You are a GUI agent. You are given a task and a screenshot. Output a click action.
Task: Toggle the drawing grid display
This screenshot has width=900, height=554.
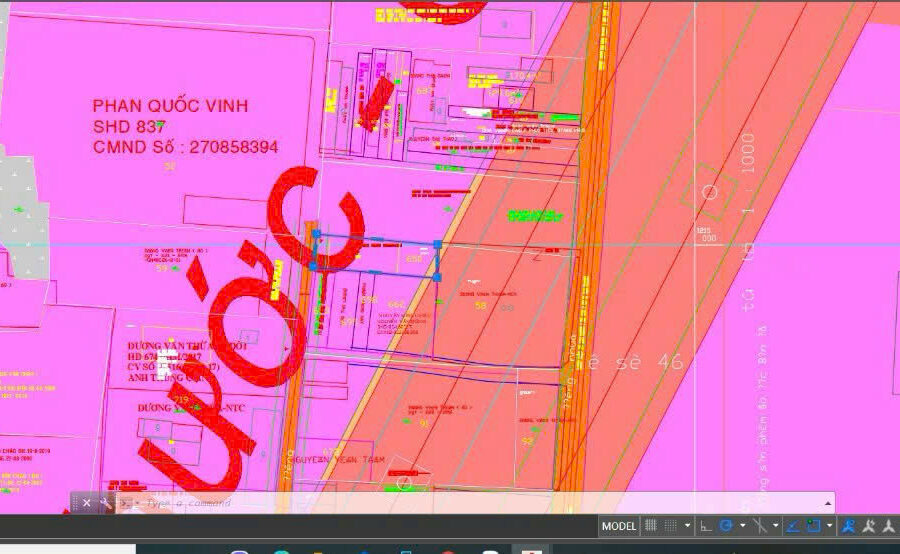[651, 526]
